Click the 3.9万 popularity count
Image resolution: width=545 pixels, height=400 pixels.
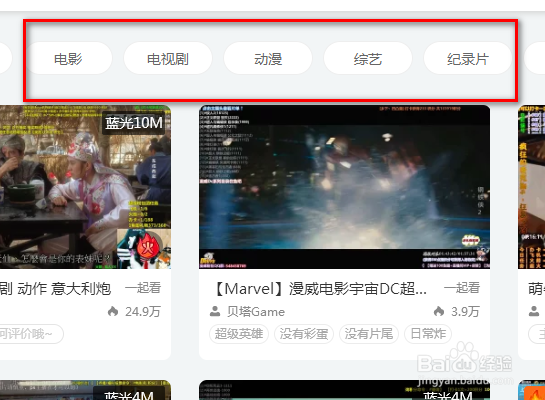[465, 312]
